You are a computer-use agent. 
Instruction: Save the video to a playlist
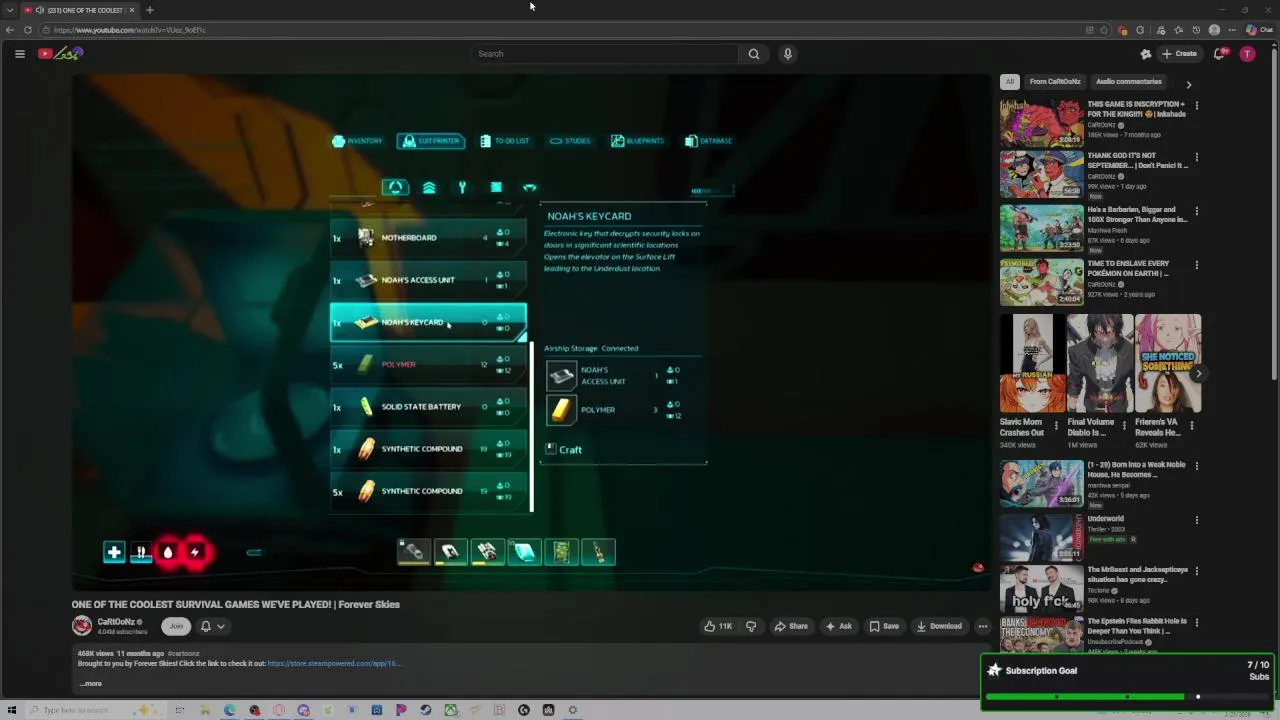(883, 626)
